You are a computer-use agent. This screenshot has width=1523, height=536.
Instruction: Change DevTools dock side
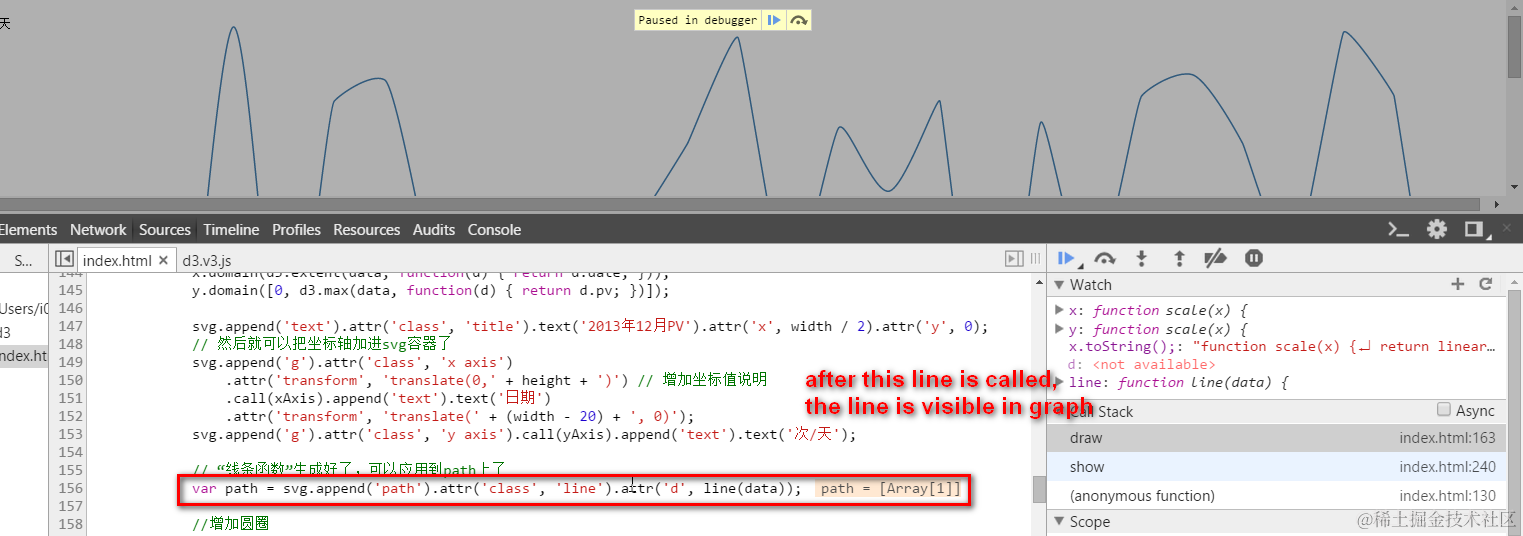(1474, 229)
